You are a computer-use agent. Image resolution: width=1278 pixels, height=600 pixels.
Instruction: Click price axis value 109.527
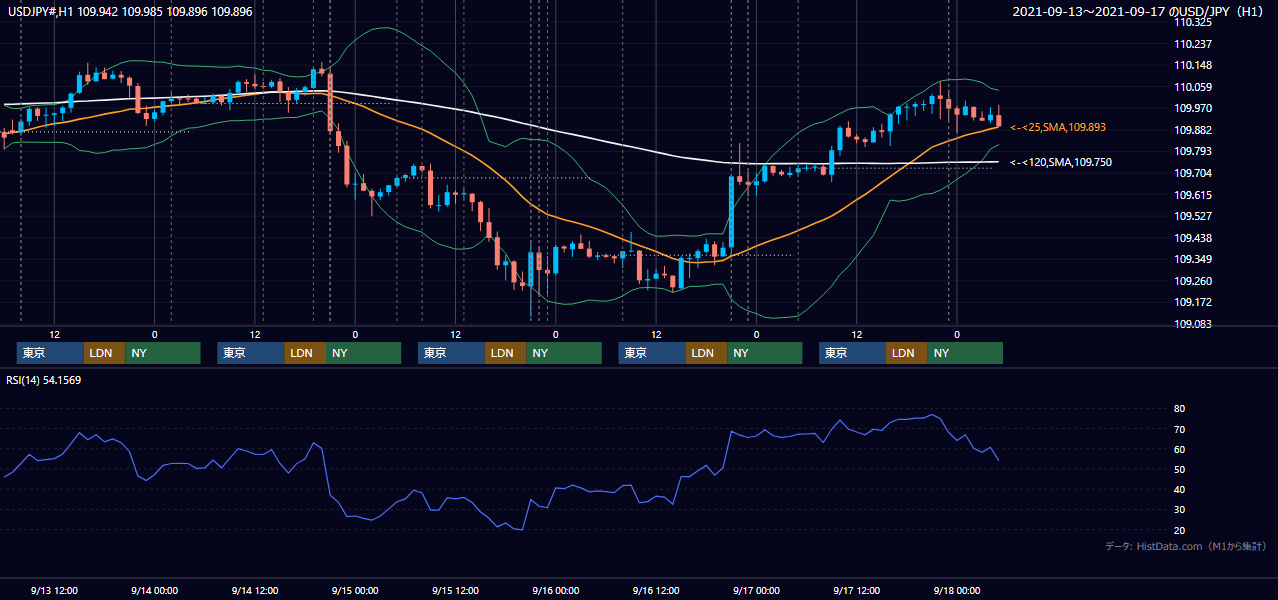pyautogui.click(x=1193, y=216)
